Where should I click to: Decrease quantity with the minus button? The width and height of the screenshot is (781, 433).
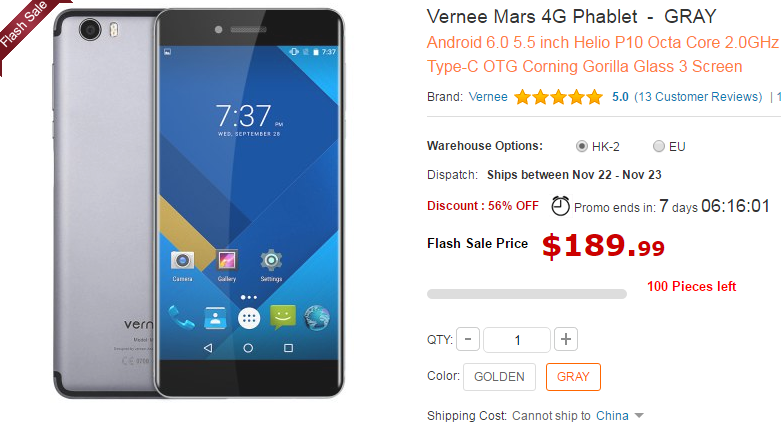pyautogui.click(x=468, y=339)
